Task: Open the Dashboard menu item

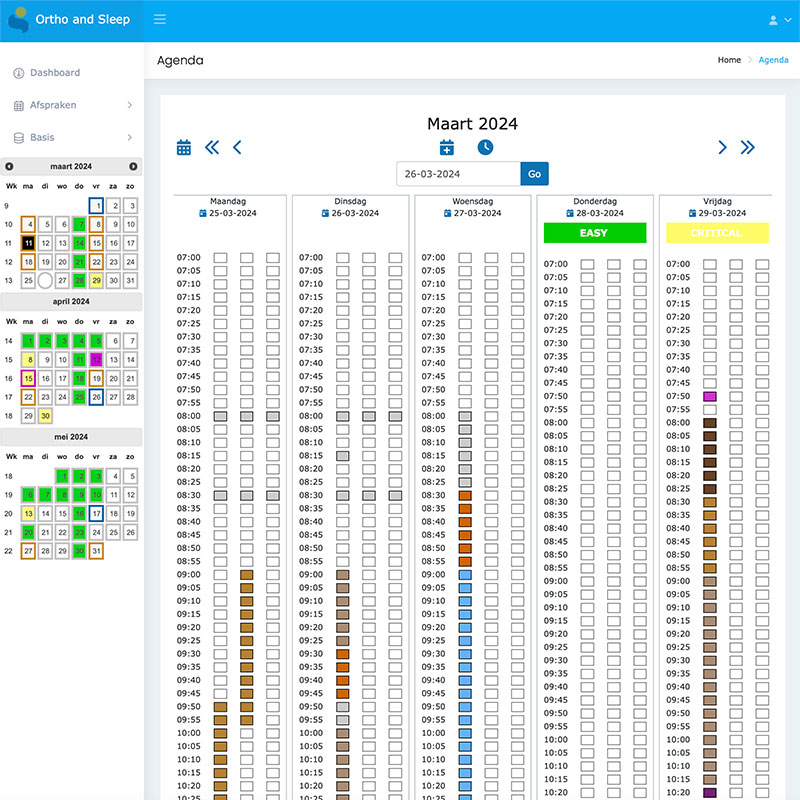Action: point(55,72)
